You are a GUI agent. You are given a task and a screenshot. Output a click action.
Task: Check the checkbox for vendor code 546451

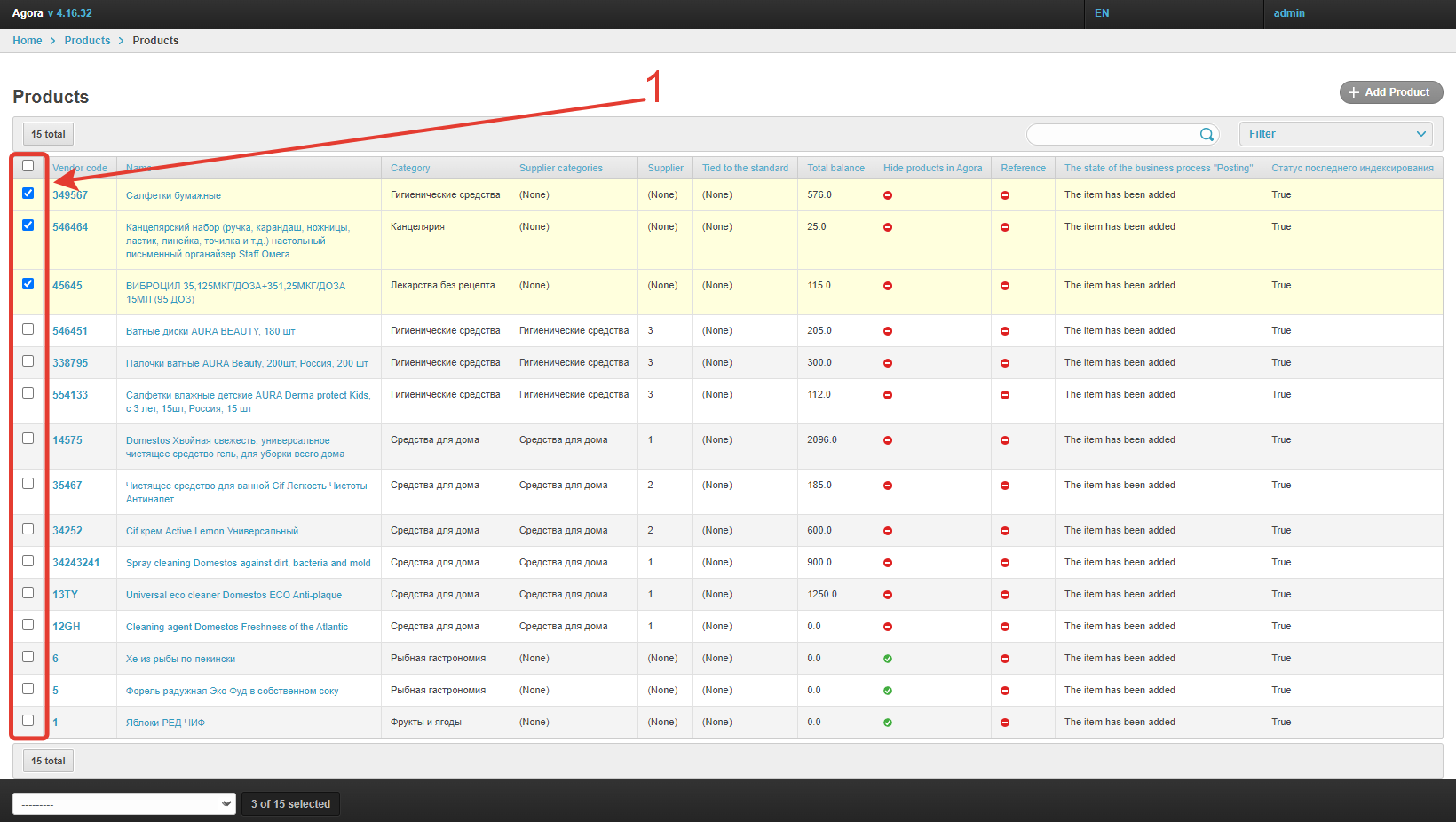(28, 329)
